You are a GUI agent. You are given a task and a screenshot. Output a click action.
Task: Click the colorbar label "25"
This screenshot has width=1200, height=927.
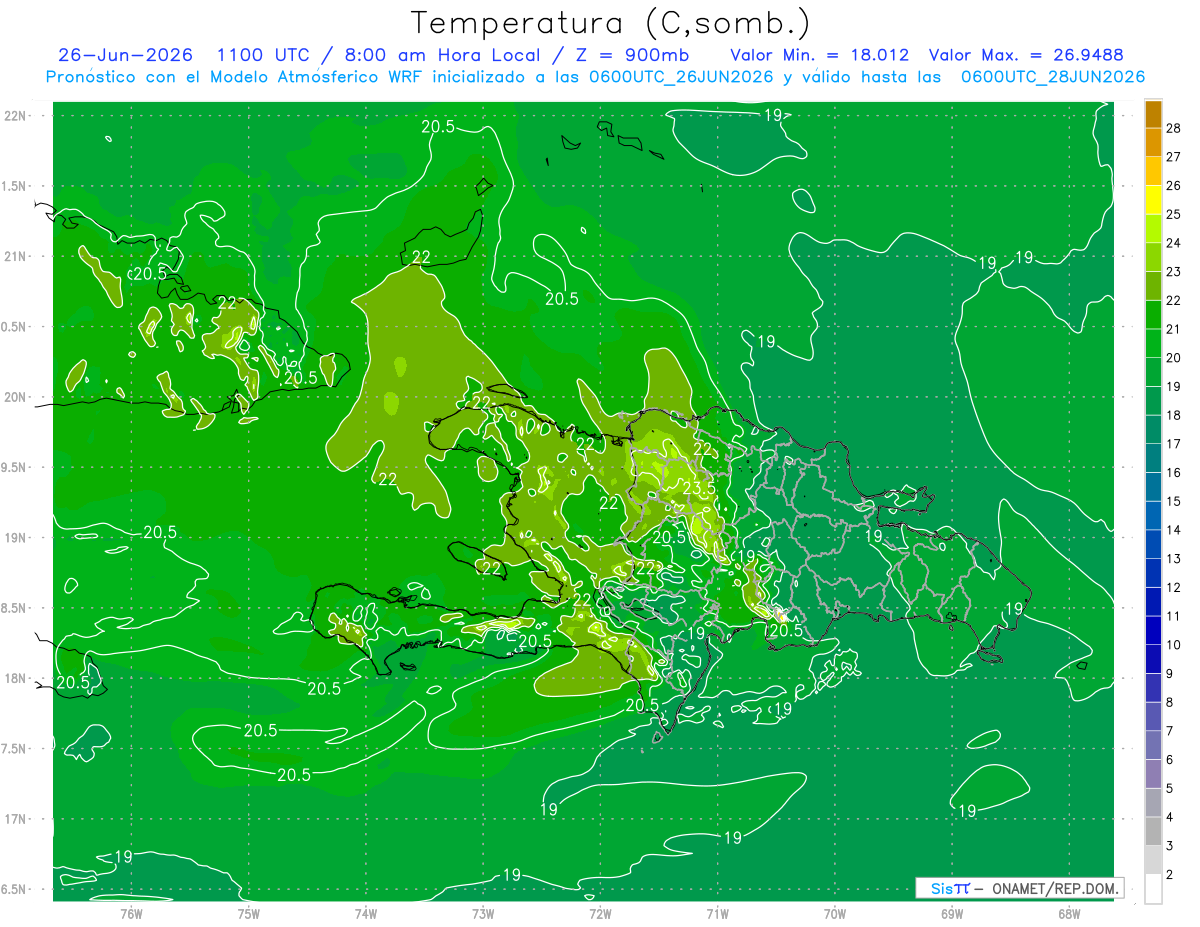point(1174,214)
